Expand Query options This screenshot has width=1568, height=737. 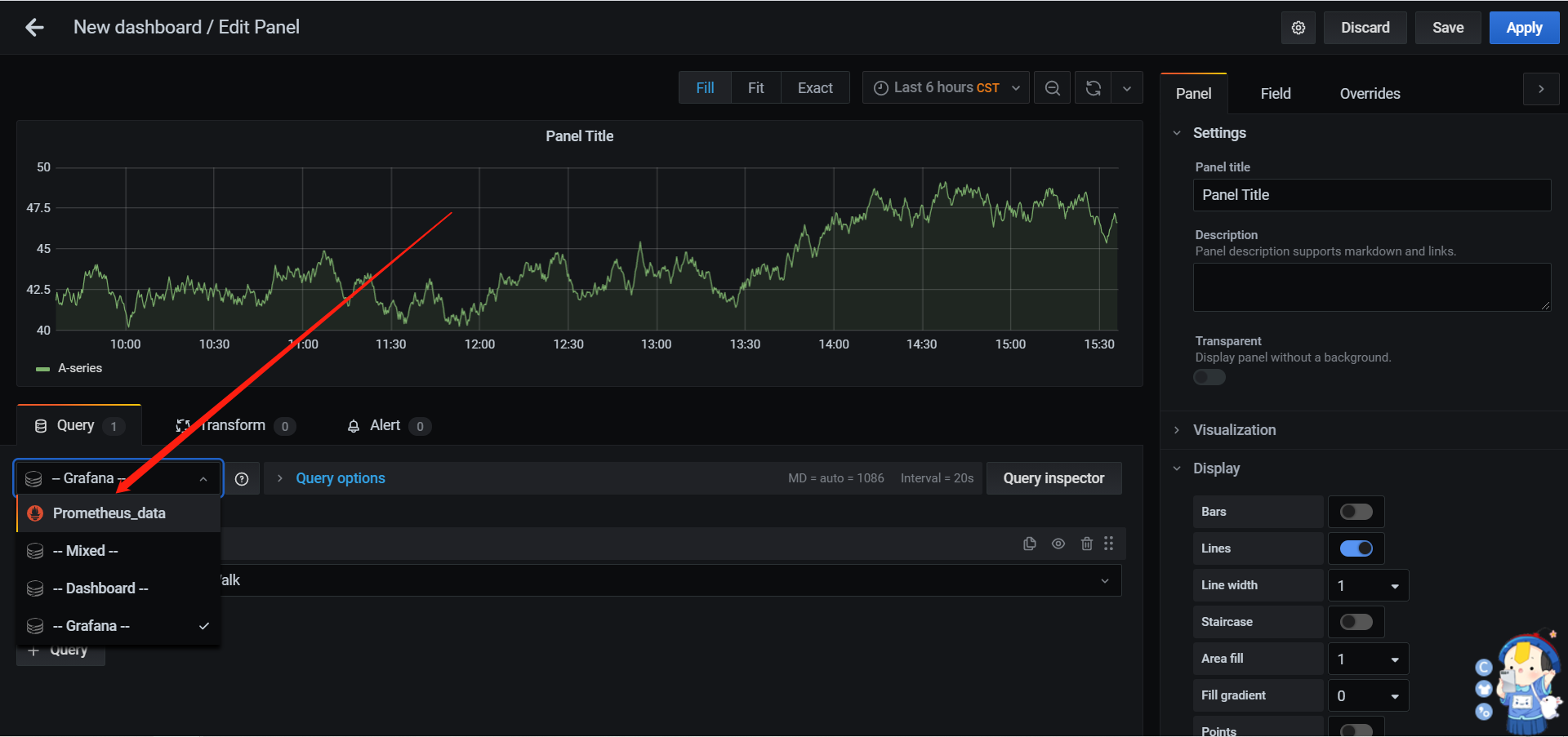click(340, 478)
